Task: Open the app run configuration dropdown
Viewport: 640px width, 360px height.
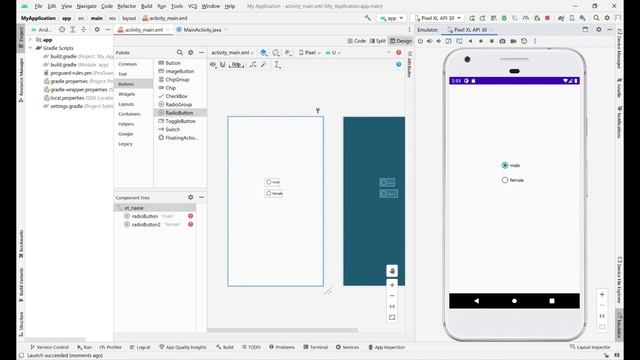Action: point(391,18)
